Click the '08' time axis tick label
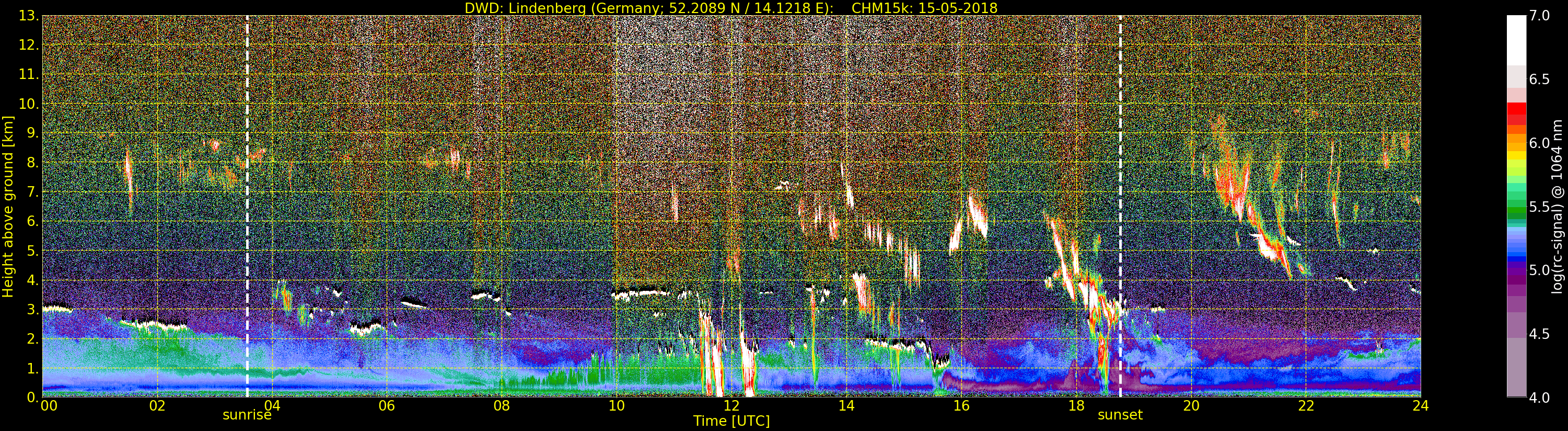Screen dimensions: 1568x431 pyautogui.click(x=502, y=405)
